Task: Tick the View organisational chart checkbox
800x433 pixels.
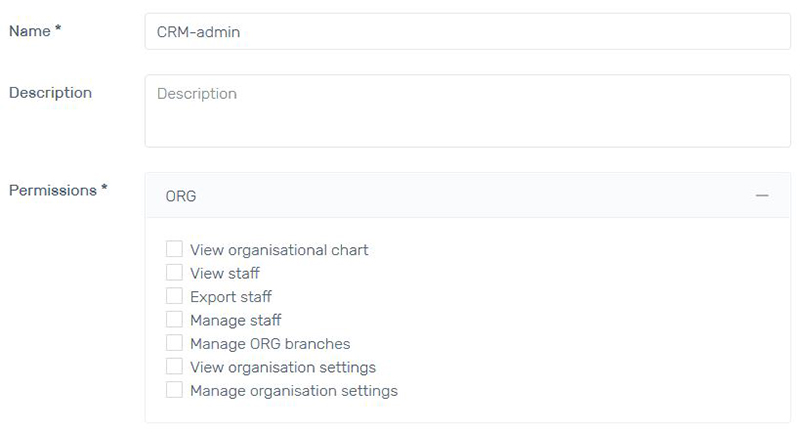Action: click(174, 249)
